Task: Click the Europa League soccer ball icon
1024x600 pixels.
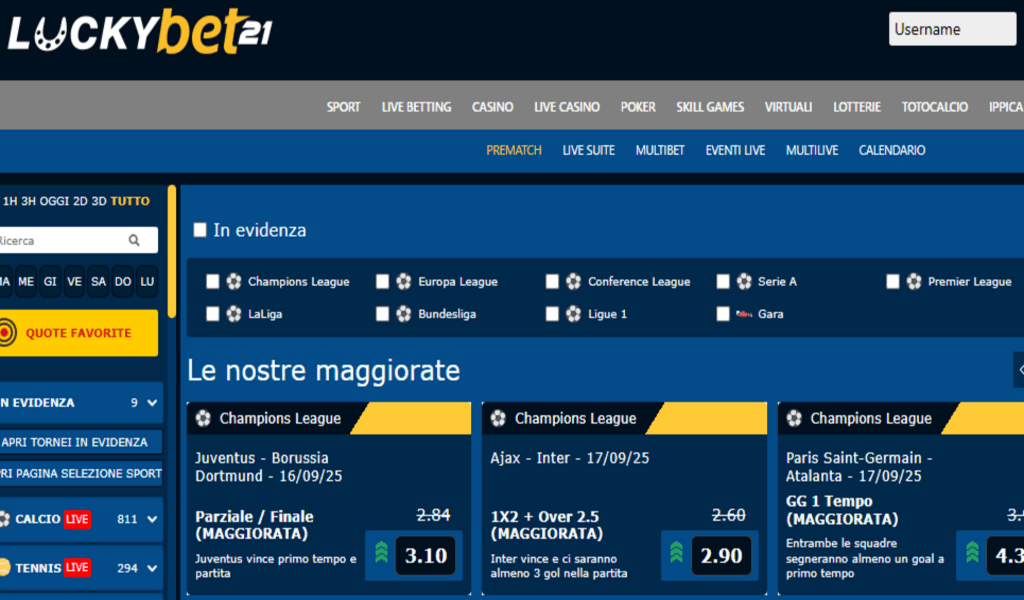Action: [x=404, y=281]
